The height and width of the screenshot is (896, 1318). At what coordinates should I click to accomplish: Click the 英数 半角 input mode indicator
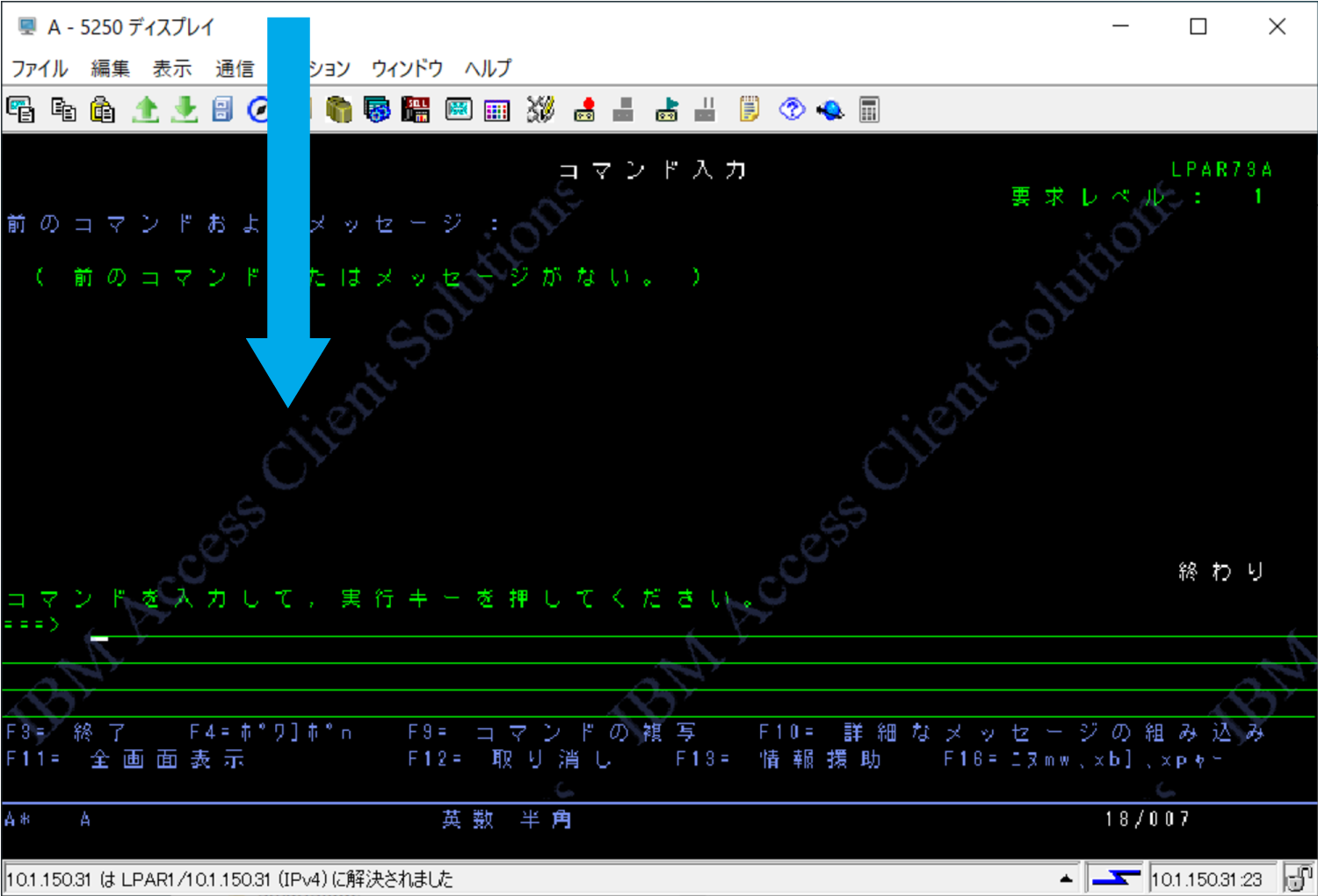[x=507, y=820]
